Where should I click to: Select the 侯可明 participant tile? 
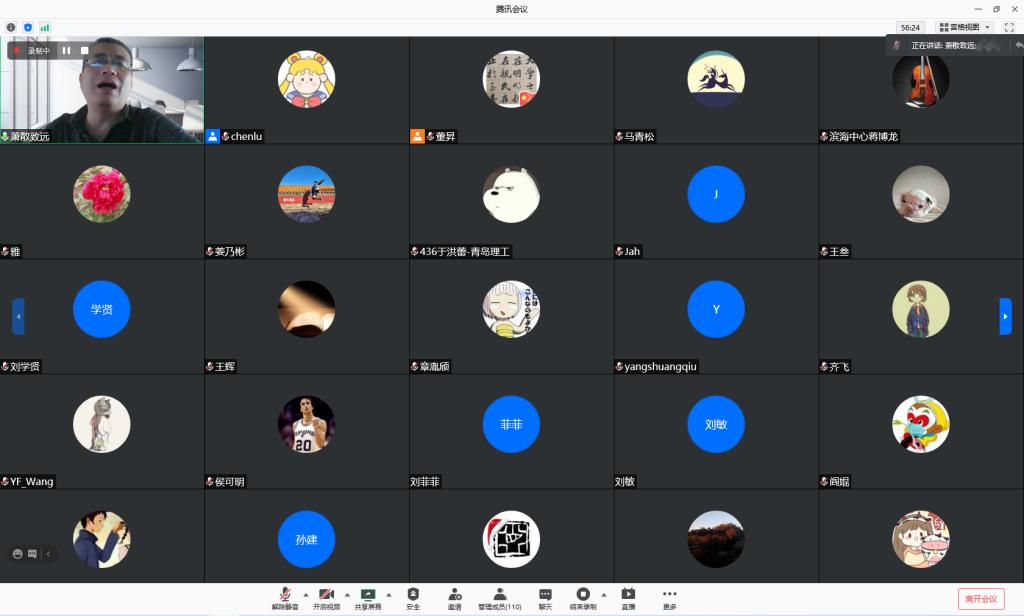click(x=306, y=432)
